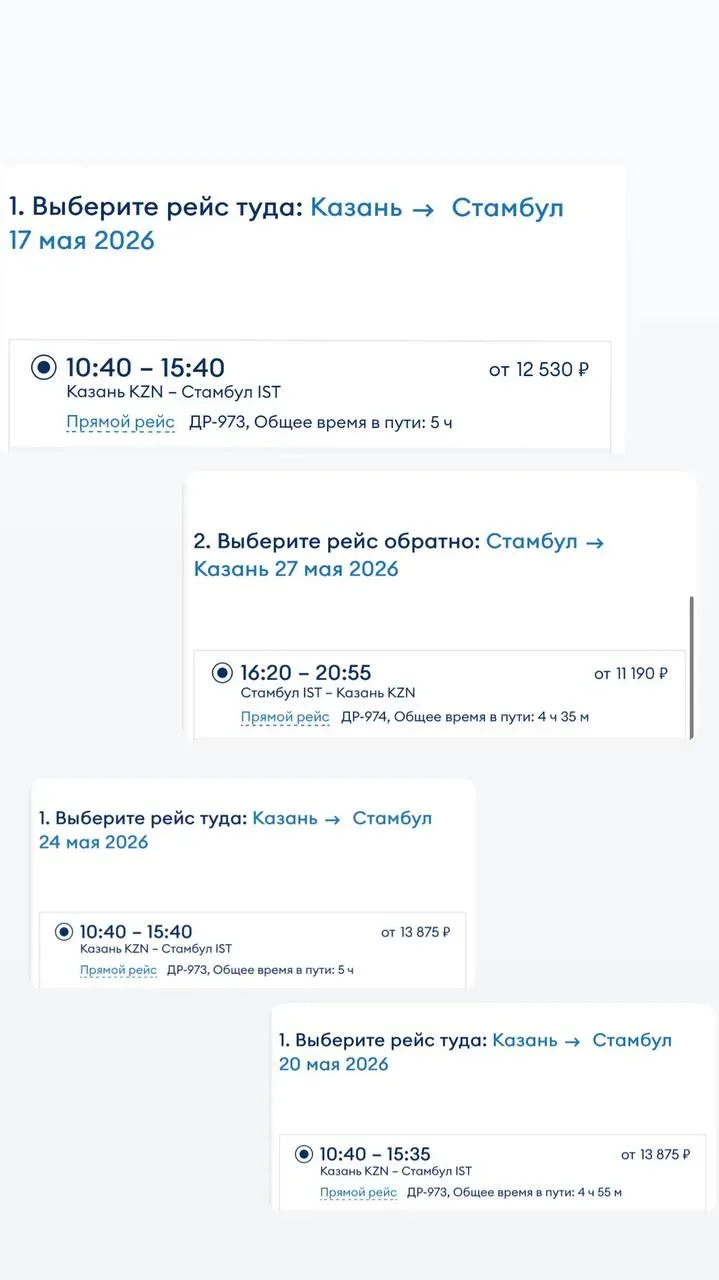Click the 16:20 – 20:55 flight time text
The width and height of the screenshot is (719, 1280).
(306, 673)
